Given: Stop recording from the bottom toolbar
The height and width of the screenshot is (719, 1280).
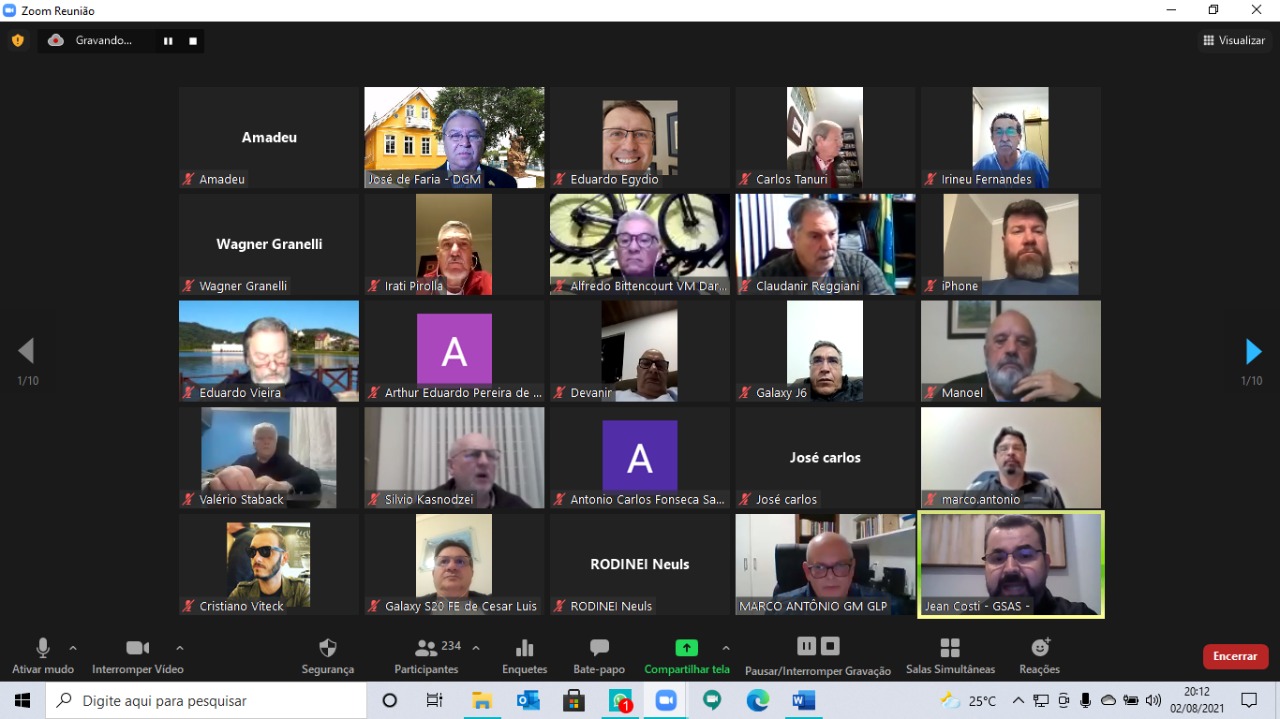Looking at the screenshot, I should pyautogui.click(x=830, y=646).
